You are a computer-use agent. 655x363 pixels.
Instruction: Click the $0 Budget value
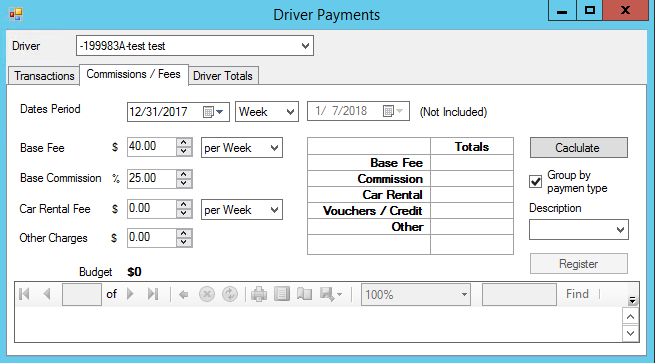(x=134, y=272)
